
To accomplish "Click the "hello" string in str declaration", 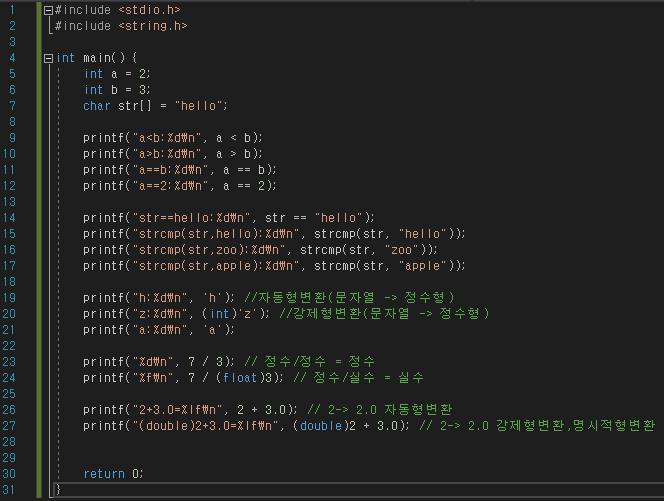I will point(199,106).
